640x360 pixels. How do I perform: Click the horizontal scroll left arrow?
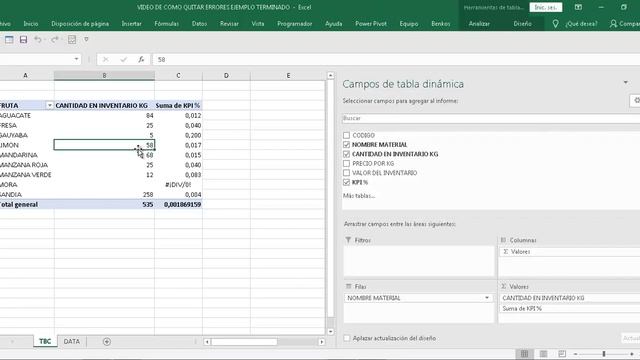click(x=207, y=342)
